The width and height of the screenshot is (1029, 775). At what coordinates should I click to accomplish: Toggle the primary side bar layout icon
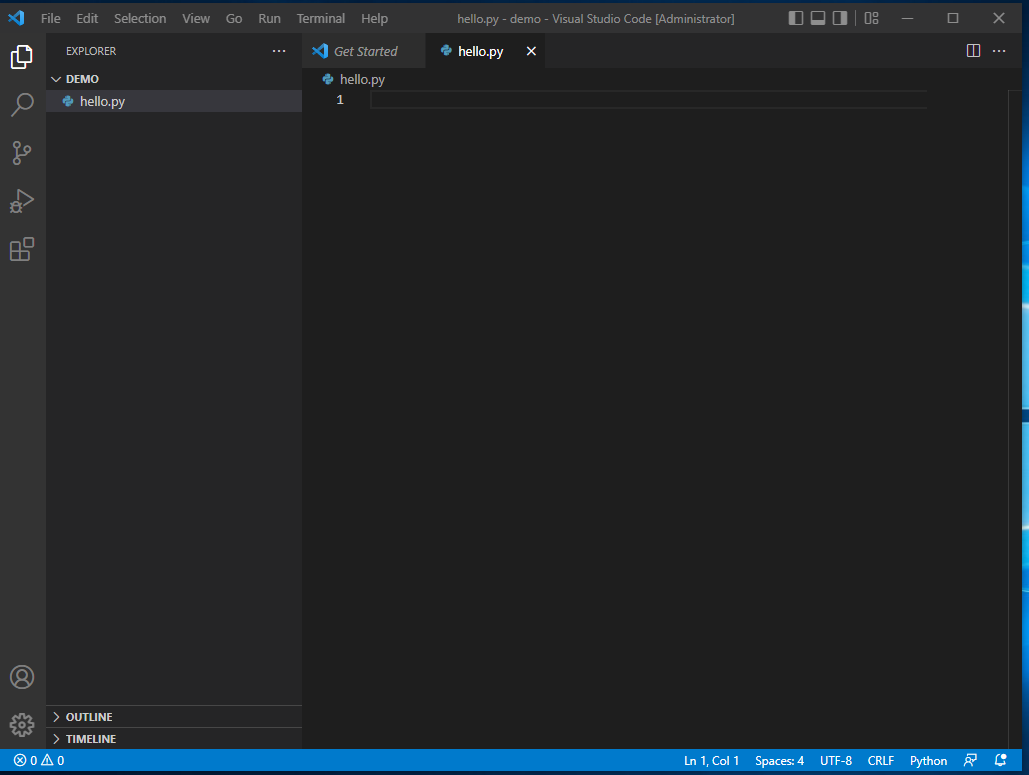(x=795, y=18)
